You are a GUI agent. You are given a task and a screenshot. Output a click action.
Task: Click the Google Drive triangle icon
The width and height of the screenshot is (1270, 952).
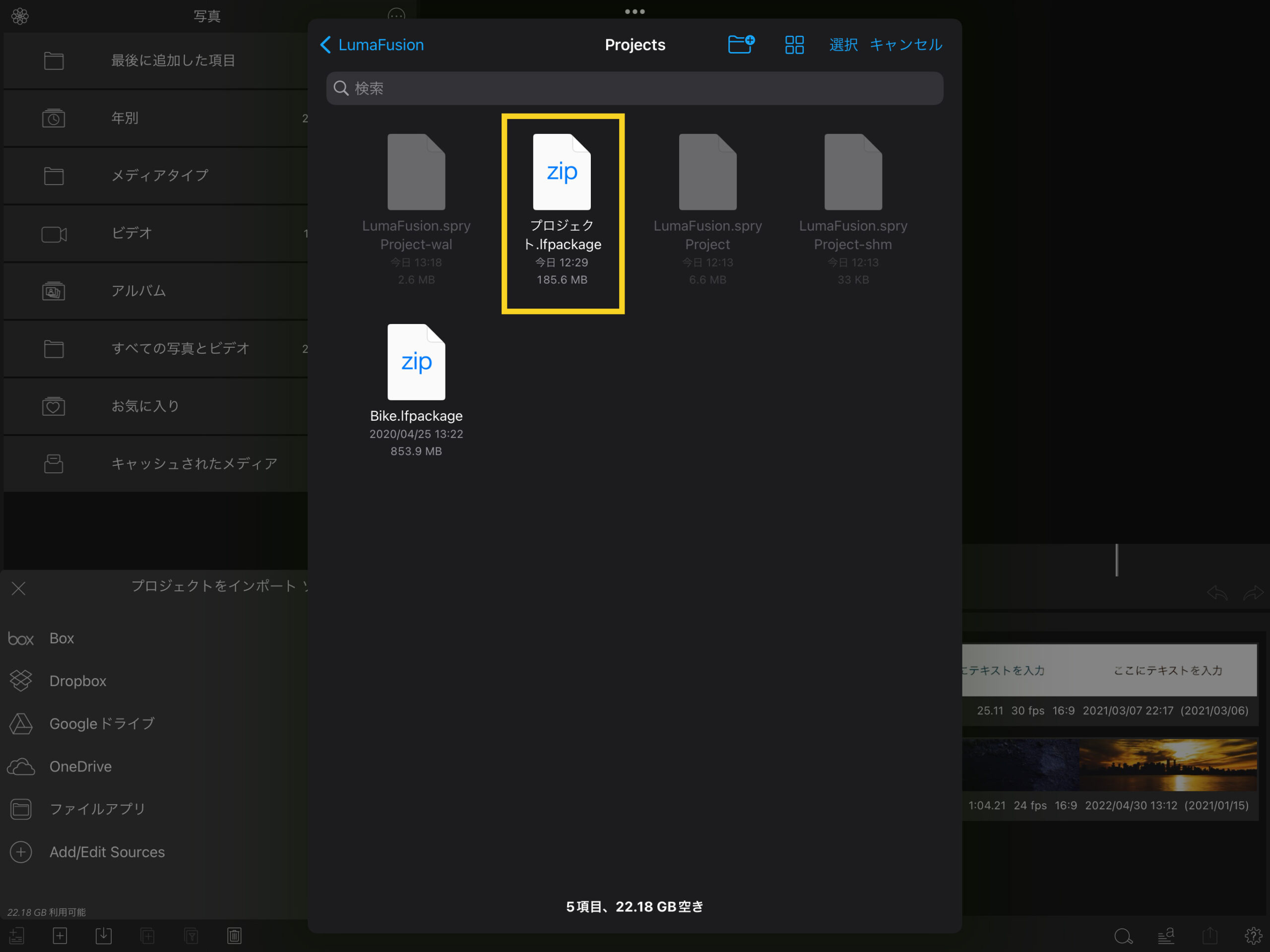[21, 723]
